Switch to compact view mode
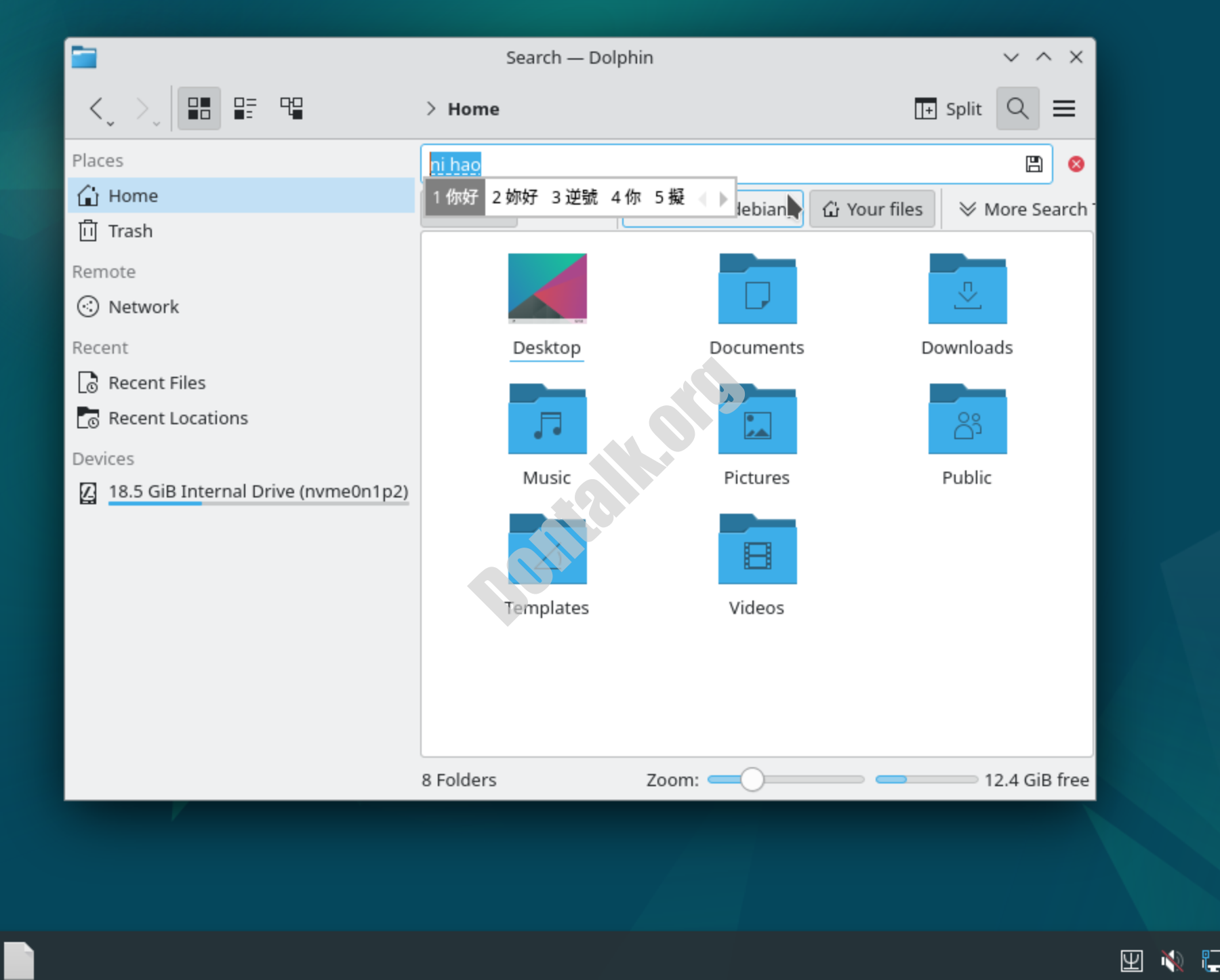The image size is (1220, 980). point(245,108)
